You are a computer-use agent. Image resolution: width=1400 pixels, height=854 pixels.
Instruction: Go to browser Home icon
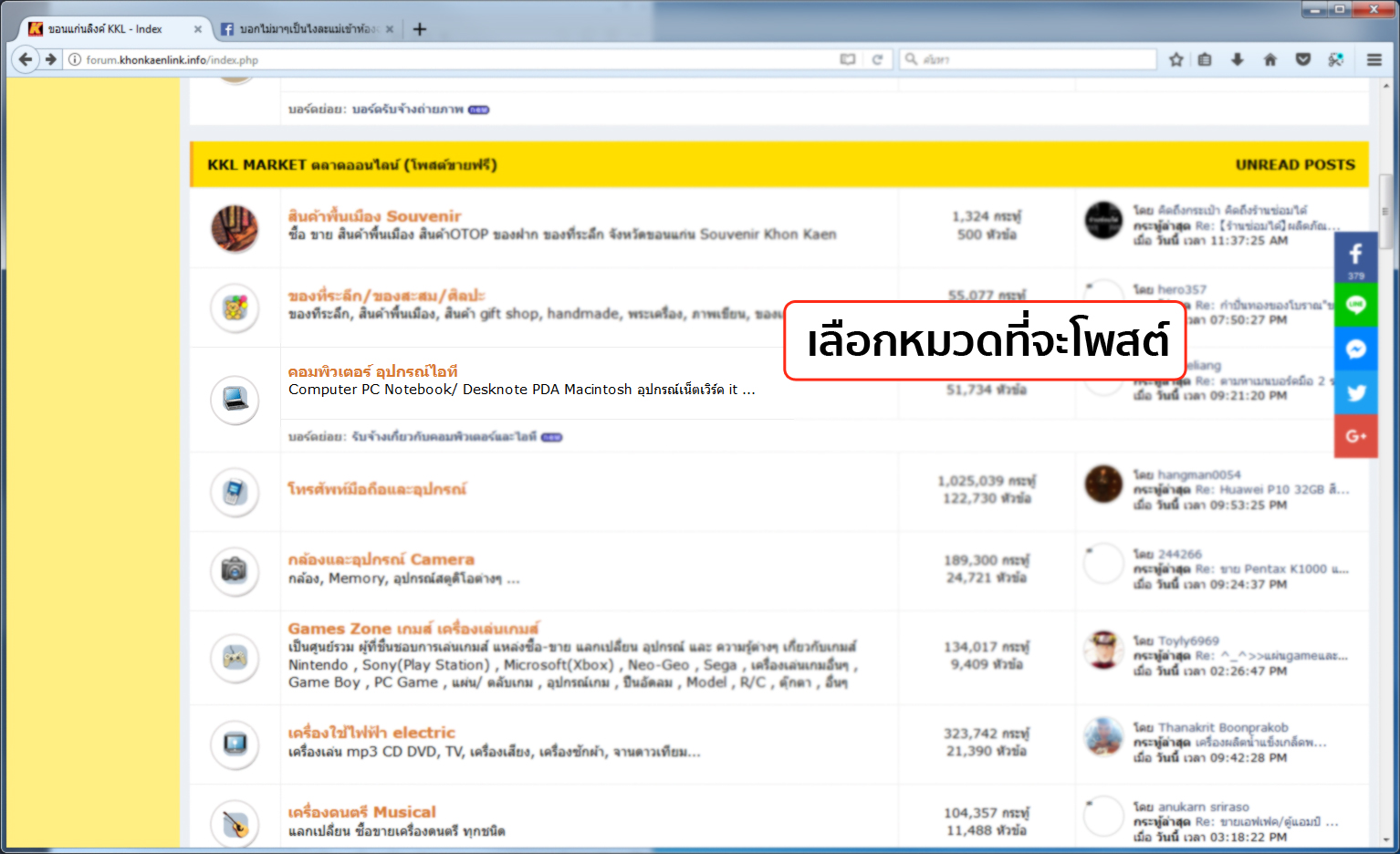coord(1270,59)
